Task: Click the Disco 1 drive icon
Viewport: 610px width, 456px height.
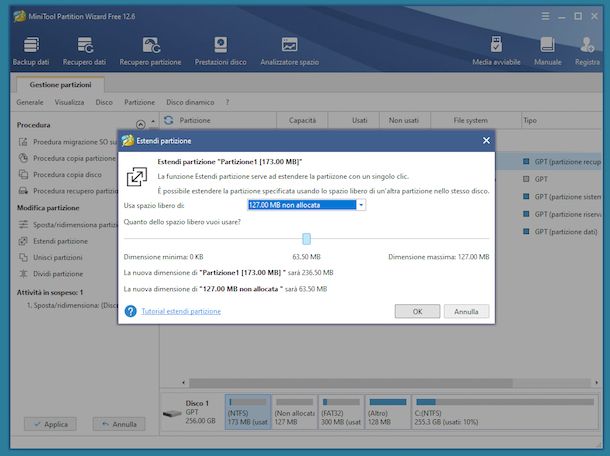Action: pyautogui.click(x=172, y=413)
